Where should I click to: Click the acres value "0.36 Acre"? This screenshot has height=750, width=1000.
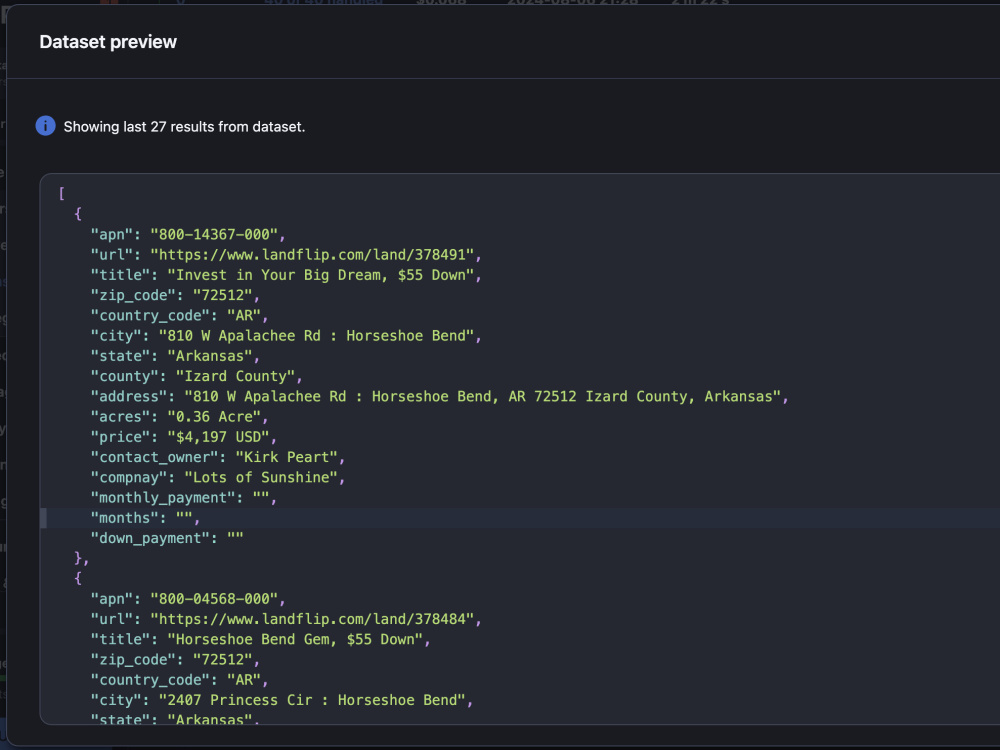click(214, 416)
